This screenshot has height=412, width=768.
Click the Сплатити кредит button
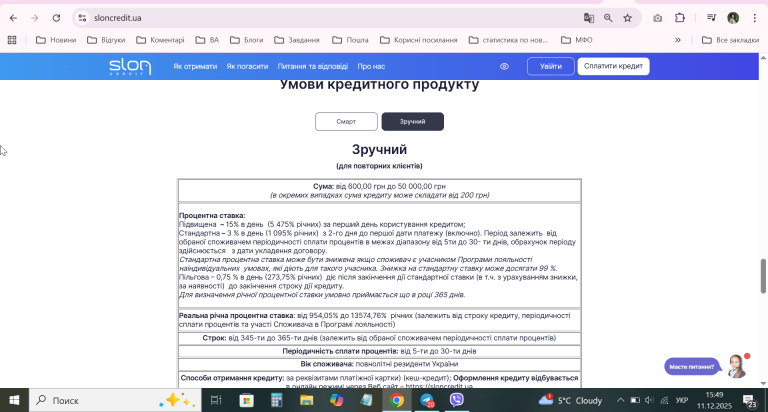[613, 67]
